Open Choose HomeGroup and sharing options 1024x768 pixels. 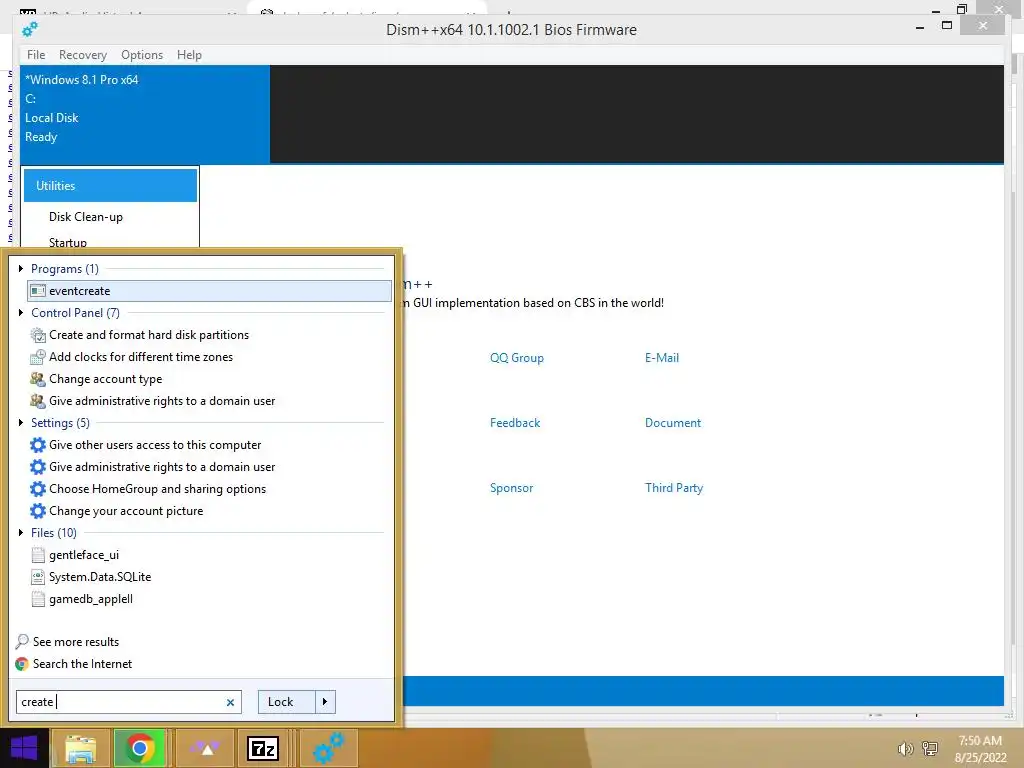157,488
